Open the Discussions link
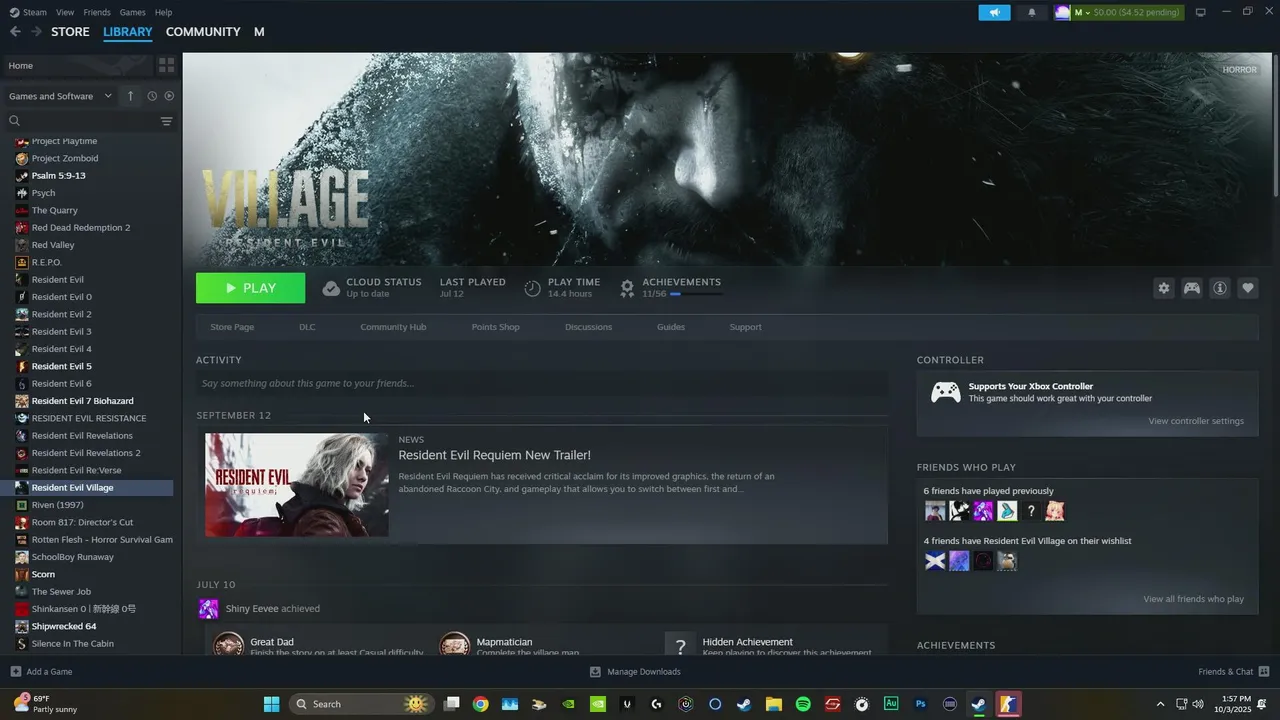This screenshot has height=720, width=1280. (588, 327)
